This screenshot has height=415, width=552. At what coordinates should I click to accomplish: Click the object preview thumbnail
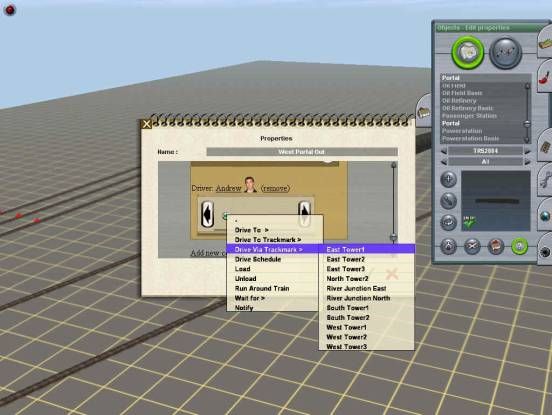496,201
